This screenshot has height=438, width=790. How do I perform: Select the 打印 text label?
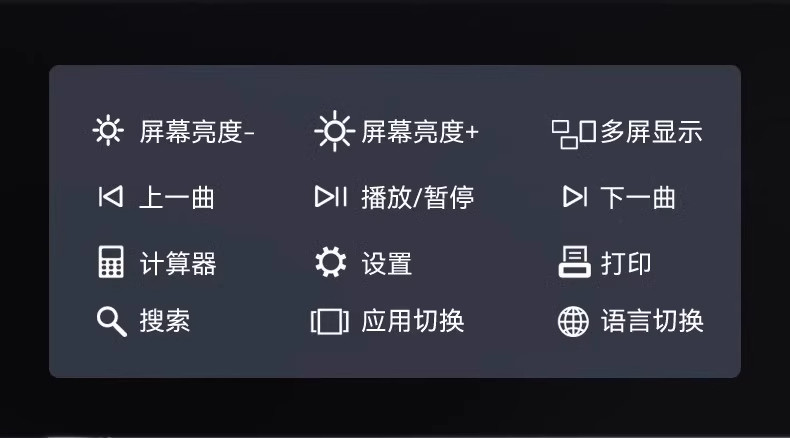pos(626,263)
